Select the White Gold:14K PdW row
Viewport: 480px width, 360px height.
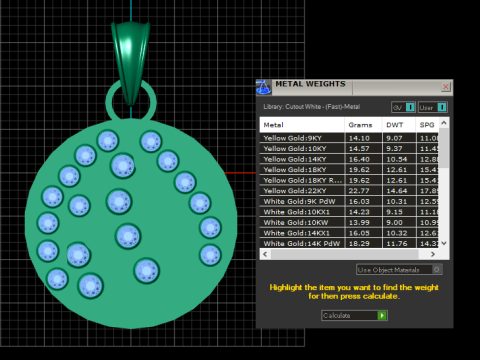(349, 243)
